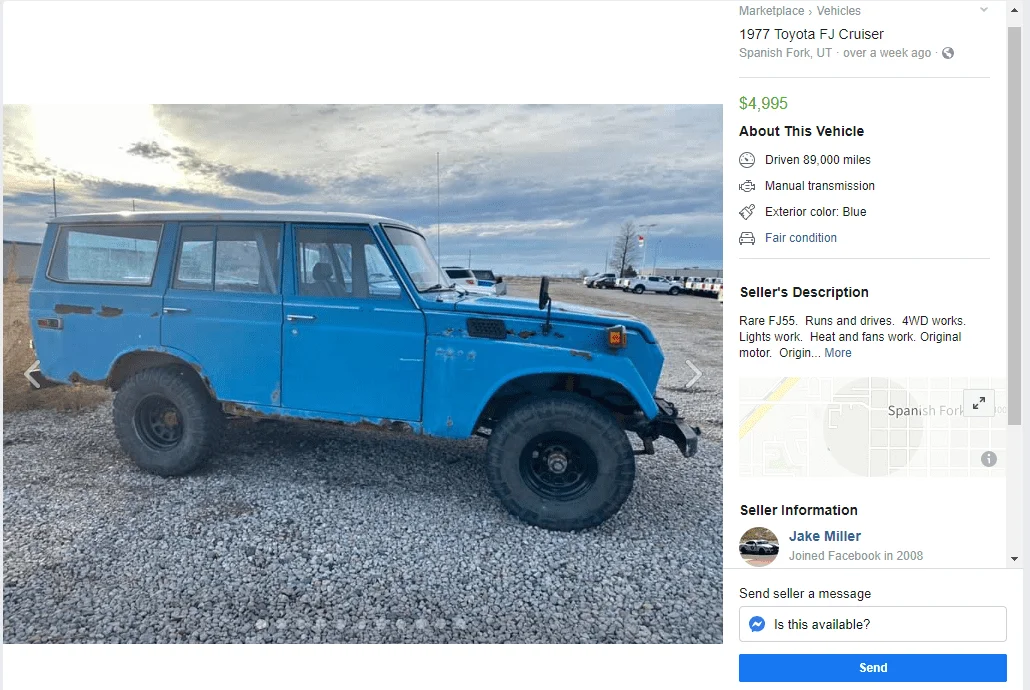Click the Messenger icon in message box
1030x690 pixels.
coord(757,624)
